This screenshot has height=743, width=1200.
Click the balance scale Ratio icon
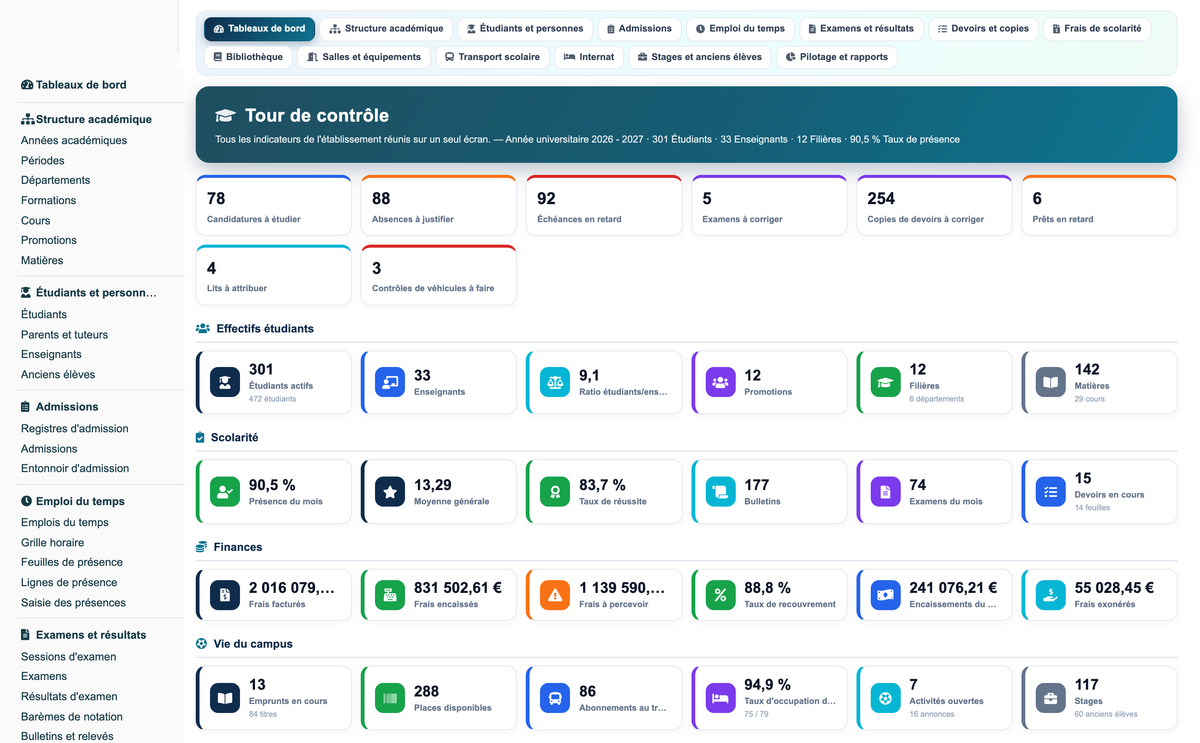(x=555, y=382)
